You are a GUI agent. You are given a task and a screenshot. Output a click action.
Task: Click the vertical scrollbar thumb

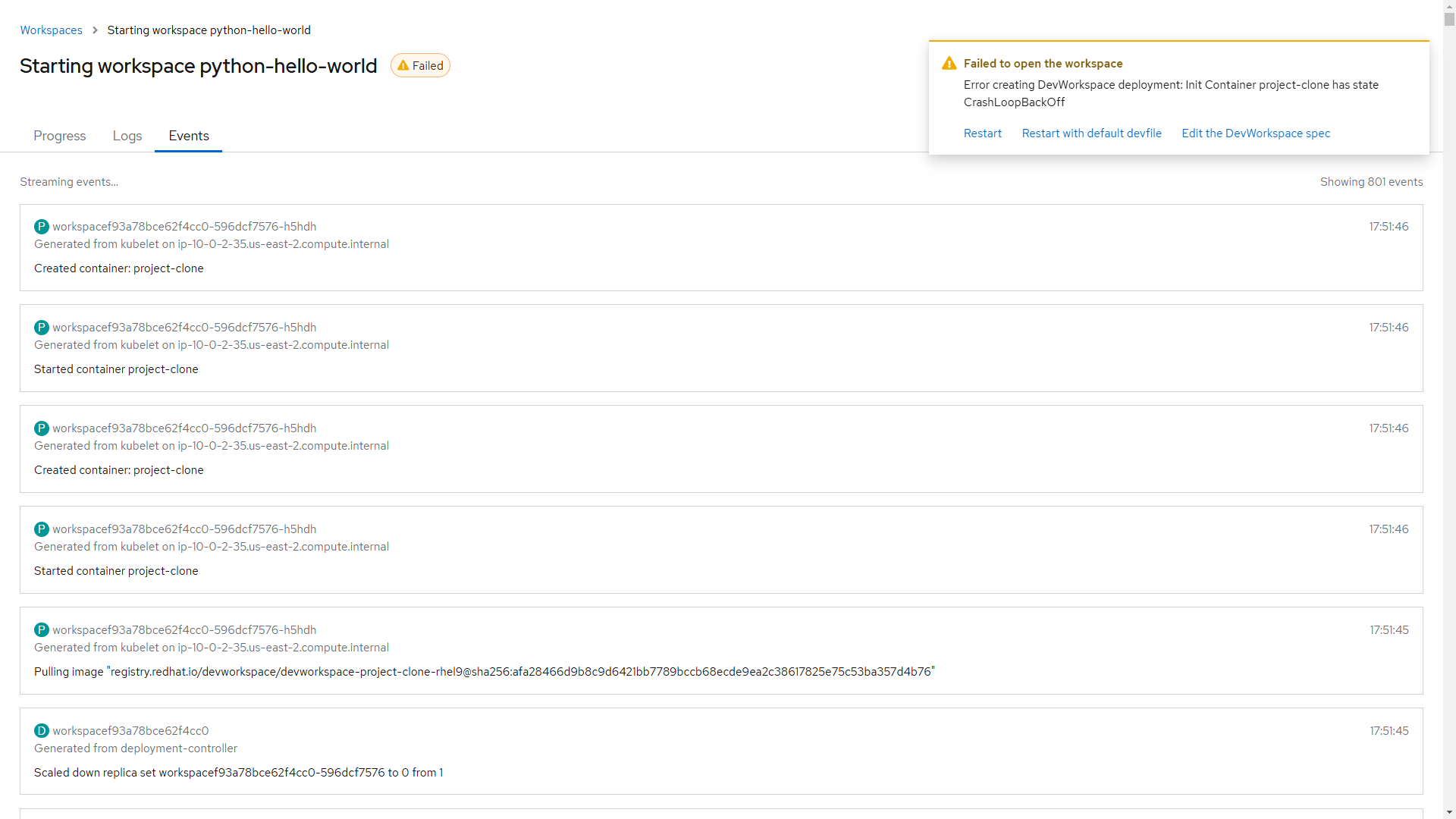click(1449, 18)
